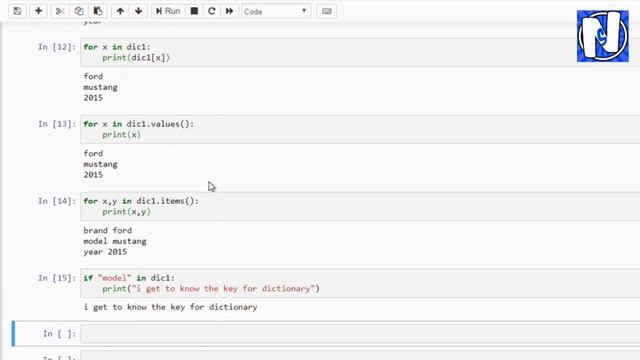The image size is (640, 360).
Task: Paste cells below icon
Action: [98, 11]
